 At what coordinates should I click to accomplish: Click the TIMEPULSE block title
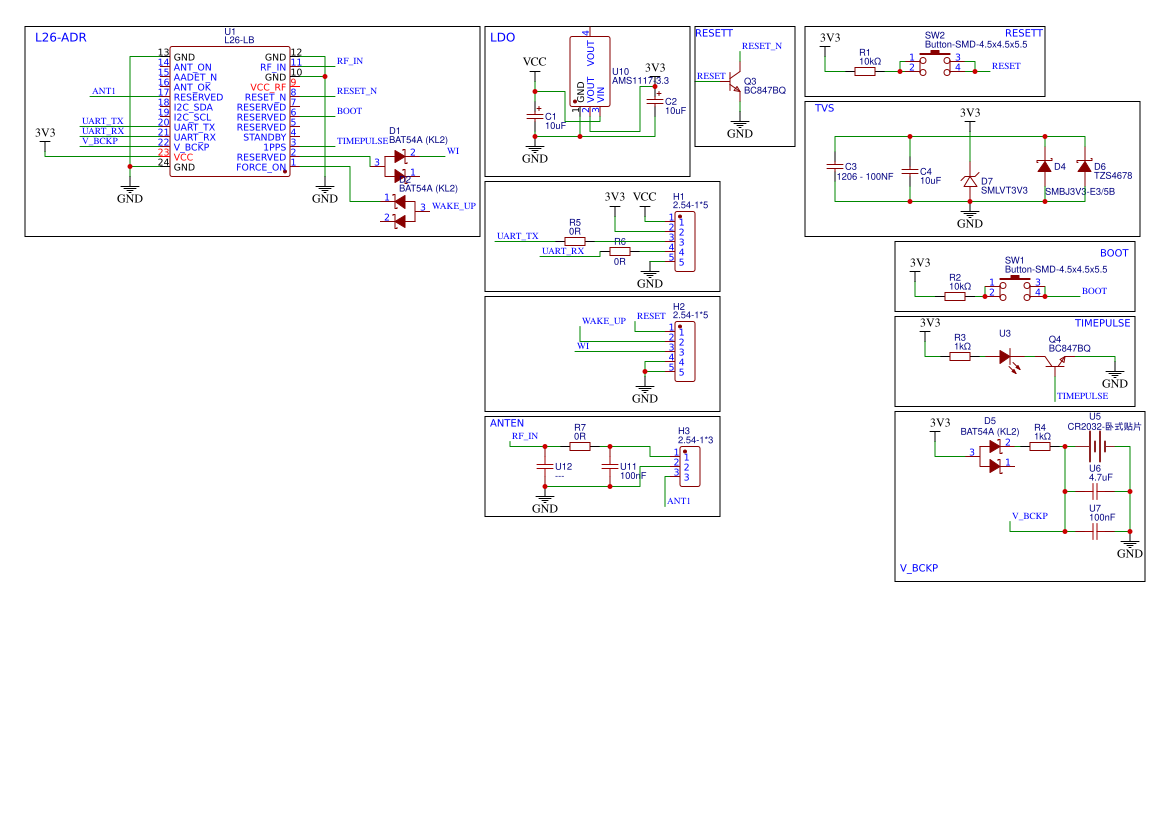[x=1103, y=323]
